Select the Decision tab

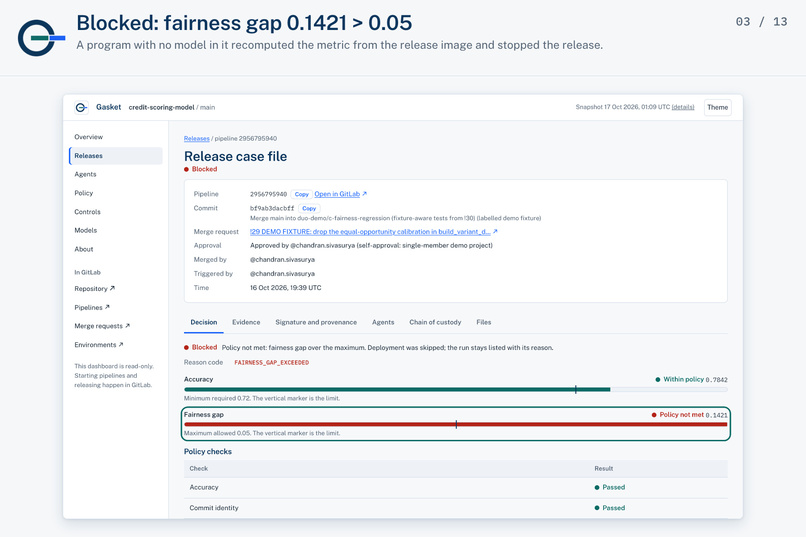click(x=204, y=322)
